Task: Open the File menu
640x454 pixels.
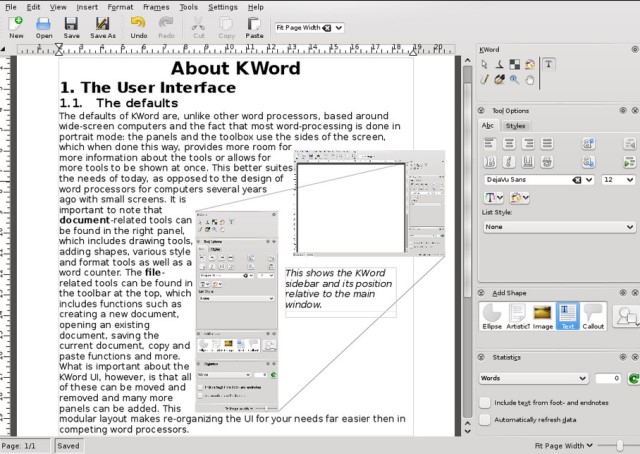Action: tap(11, 7)
